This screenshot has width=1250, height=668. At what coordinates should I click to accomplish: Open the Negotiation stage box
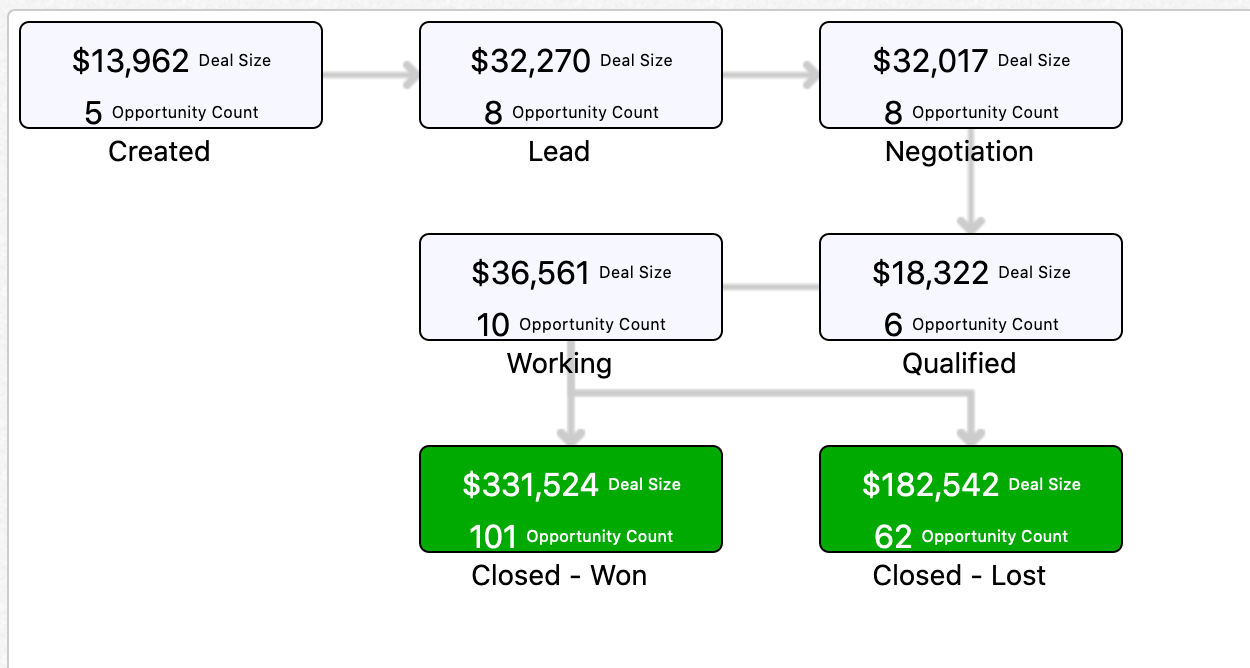pos(970,76)
